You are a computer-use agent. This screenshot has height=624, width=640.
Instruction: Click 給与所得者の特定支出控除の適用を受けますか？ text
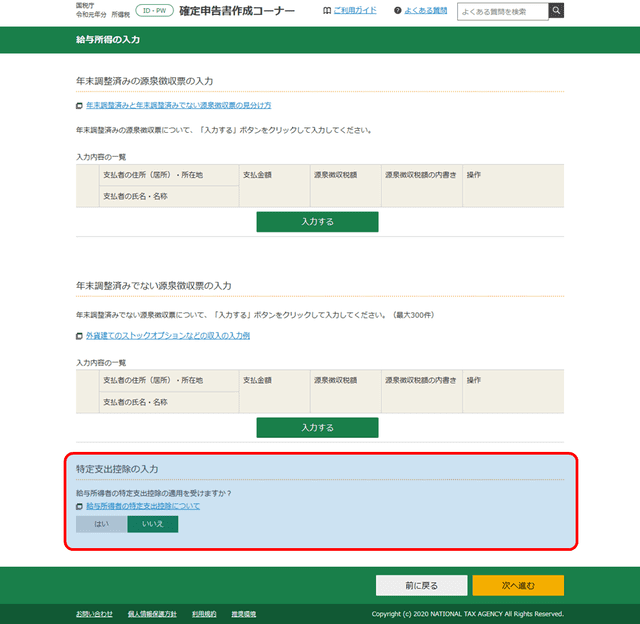point(154,493)
